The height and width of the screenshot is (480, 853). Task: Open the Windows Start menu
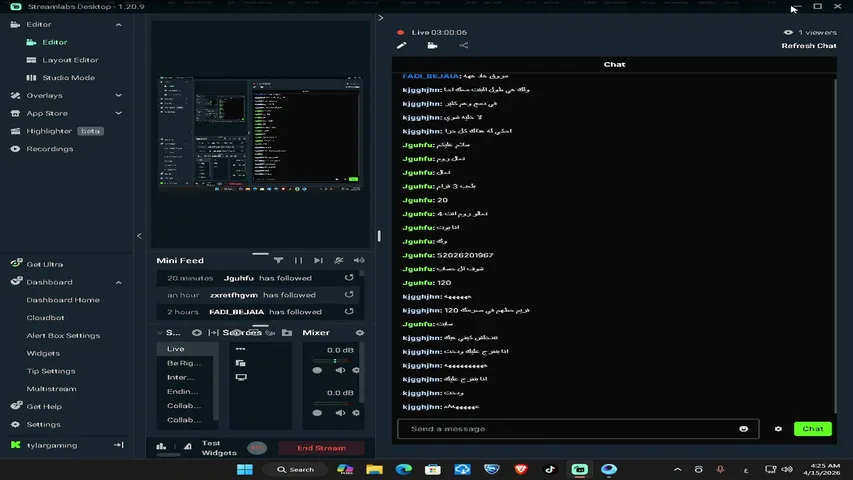click(x=245, y=469)
